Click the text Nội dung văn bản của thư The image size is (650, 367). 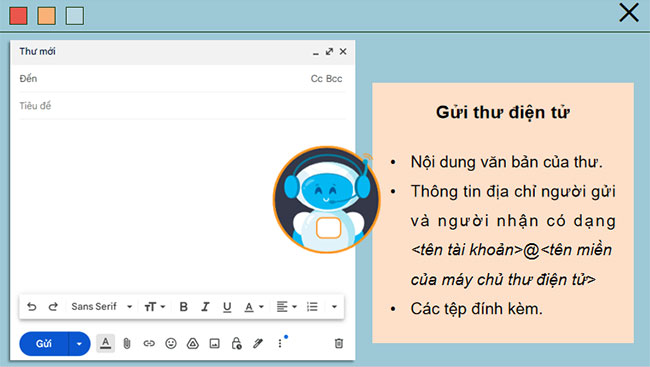click(x=506, y=162)
